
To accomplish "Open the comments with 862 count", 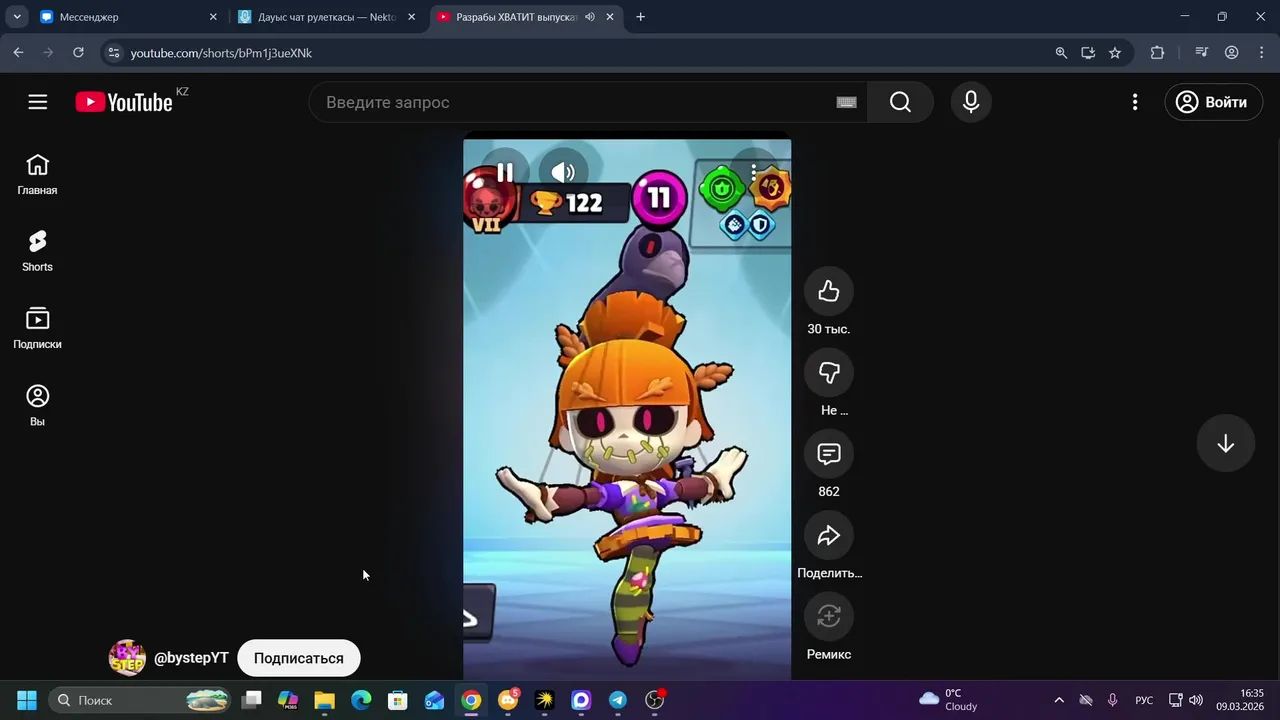I will pyautogui.click(x=828, y=454).
